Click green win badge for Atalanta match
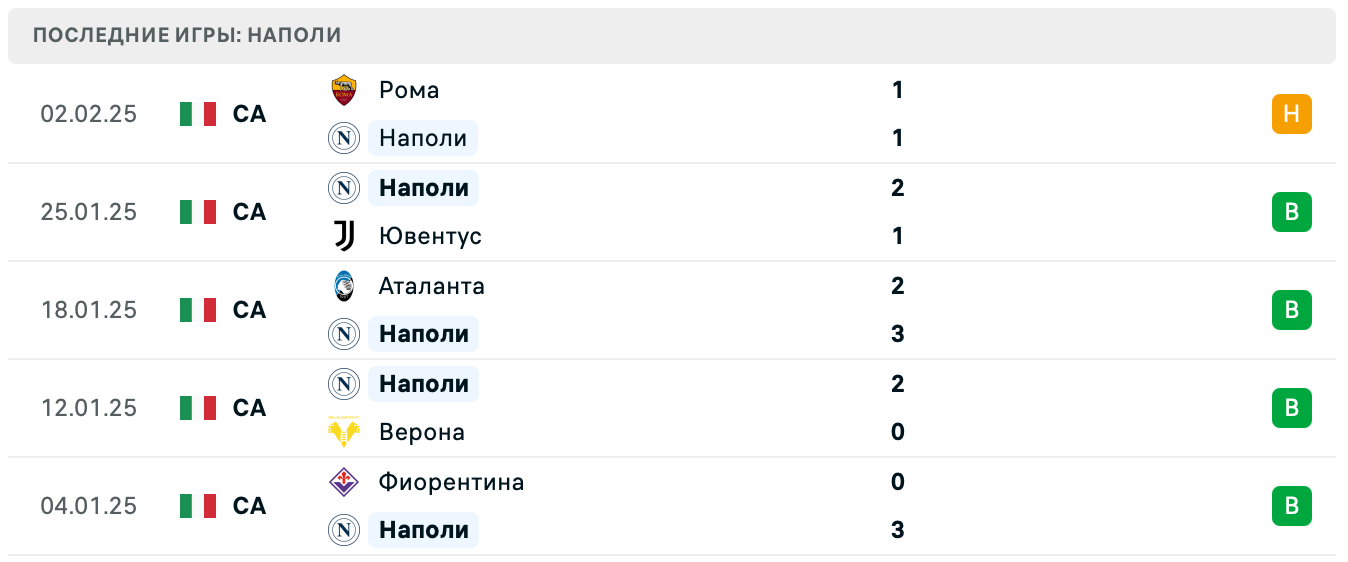This screenshot has width=1348, height=562. [1291, 310]
